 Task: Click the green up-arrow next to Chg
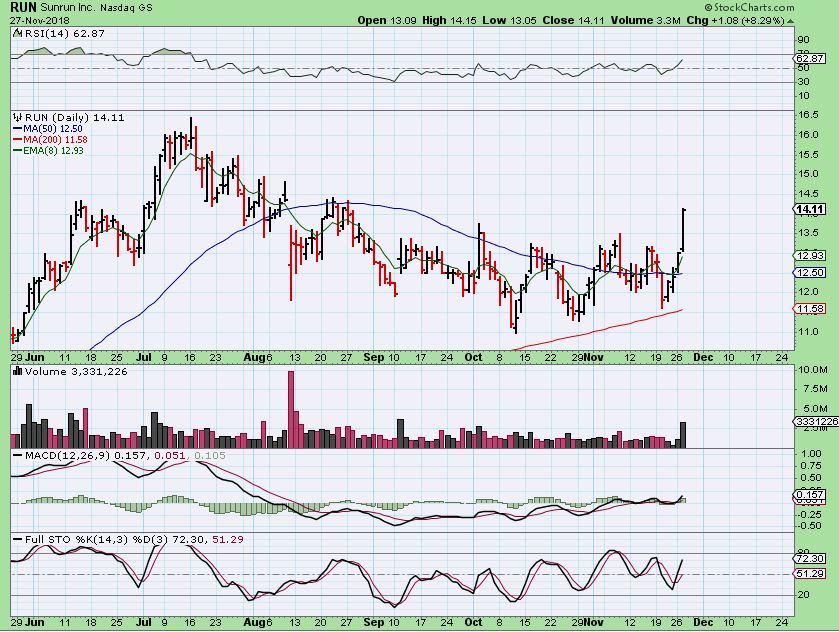tap(791, 21)
